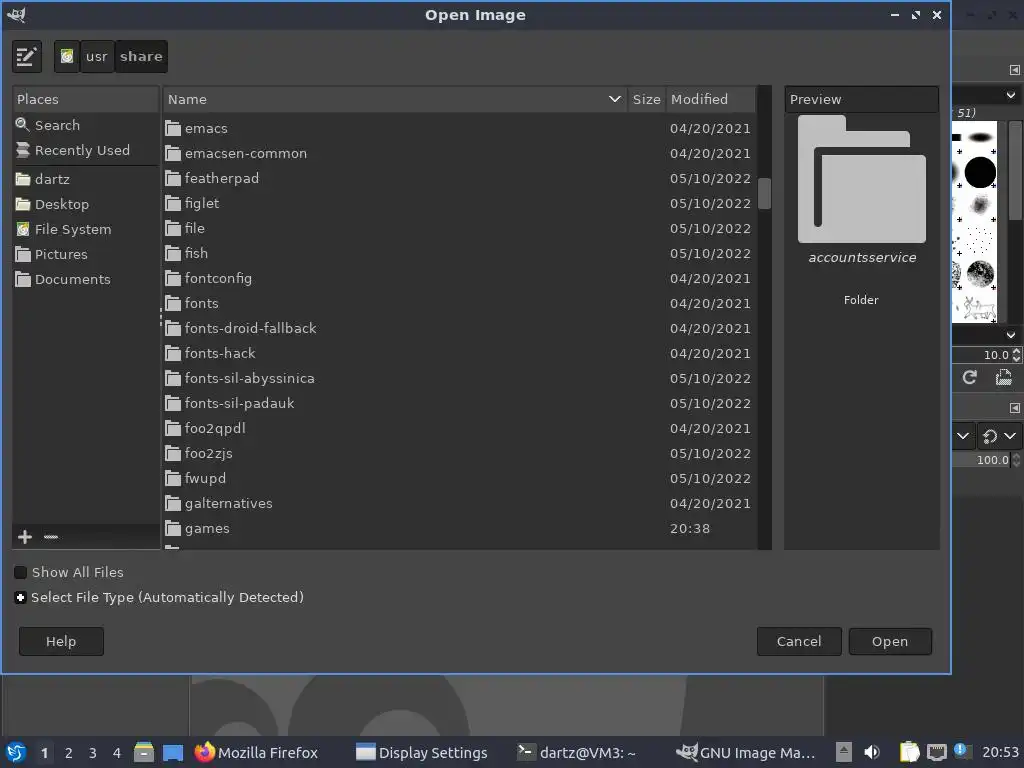Viewport: 1024px width, 768px height.
Task: Select the fonts-sil-abyssinica folder
Action: (x=460, y=378)
